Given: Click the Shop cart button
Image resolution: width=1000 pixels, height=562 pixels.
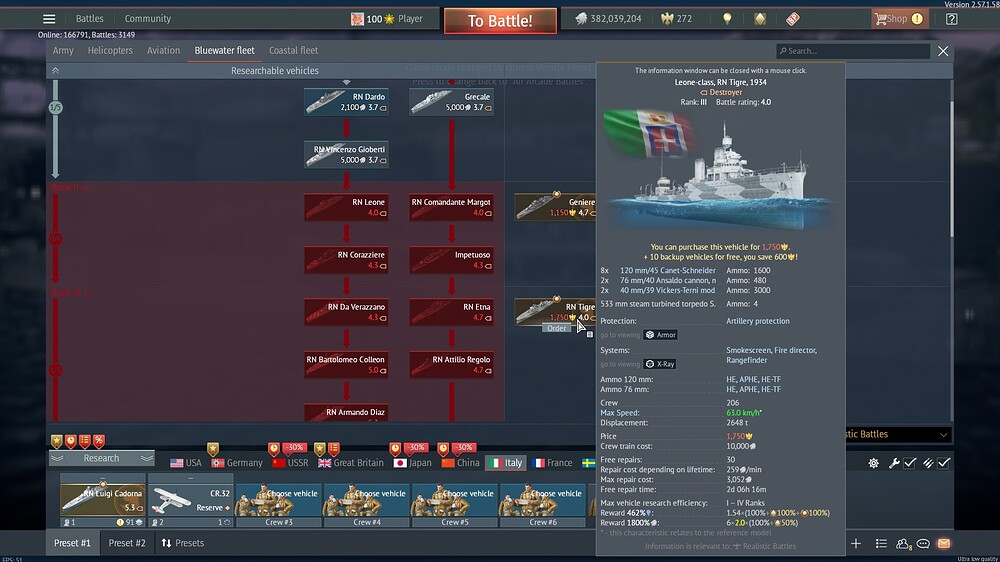Looking at the screenshot, I should coord(899,18).
